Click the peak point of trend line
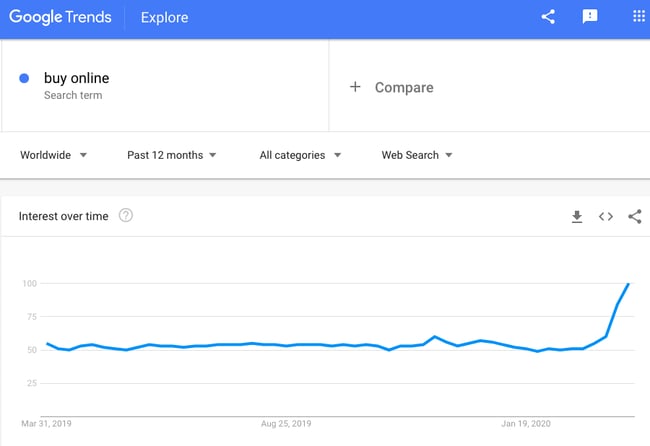The height and width of the screenshot is (446, 650). point(628,284)
